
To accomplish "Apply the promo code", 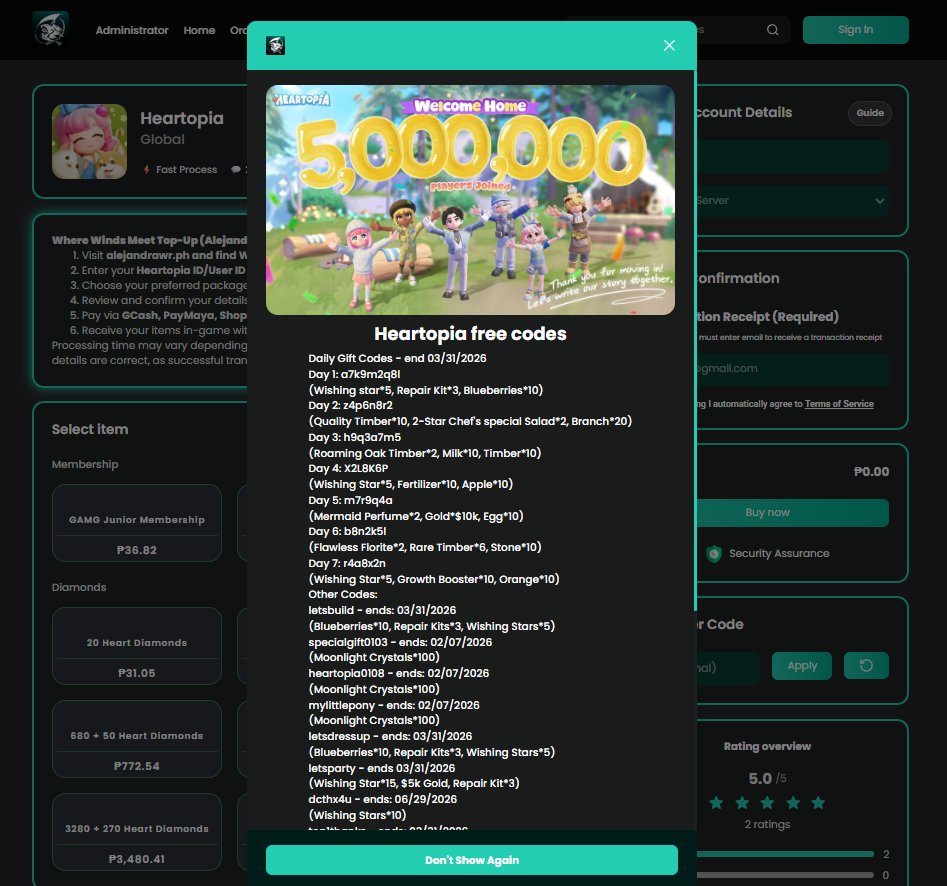I will [801, 666].
